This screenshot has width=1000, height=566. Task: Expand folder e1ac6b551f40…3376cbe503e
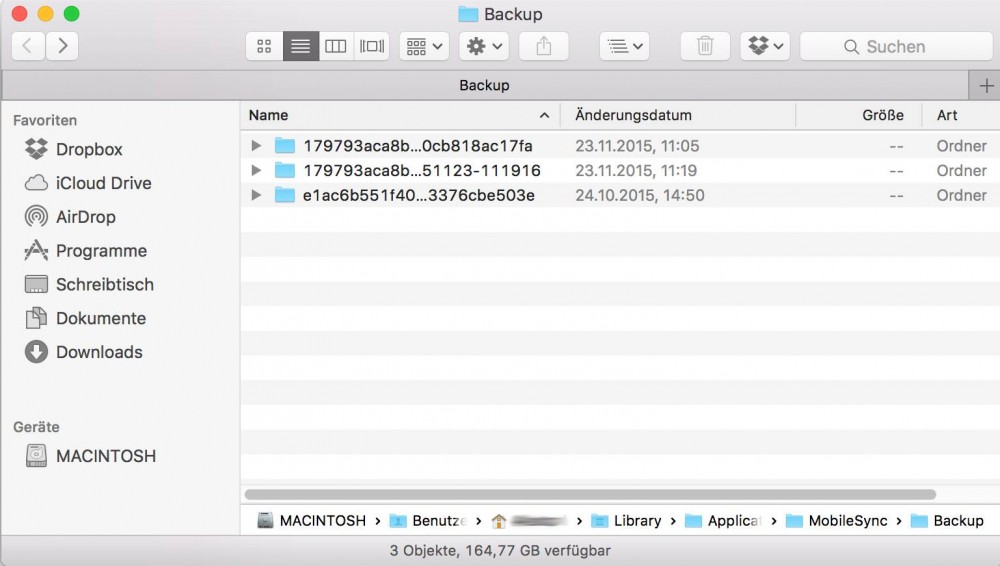pyautogui.click(x=256, y=196)
